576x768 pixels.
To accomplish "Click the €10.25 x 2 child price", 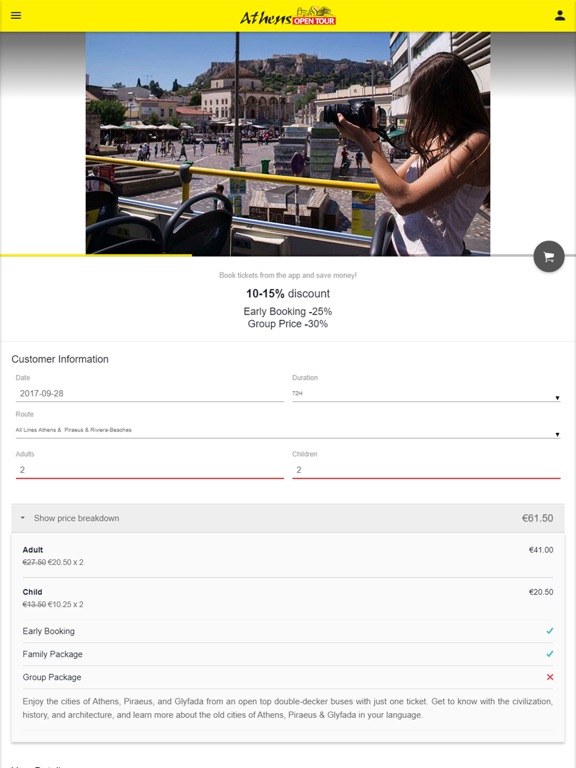I will pyautogui.click(x=66, y=604).
